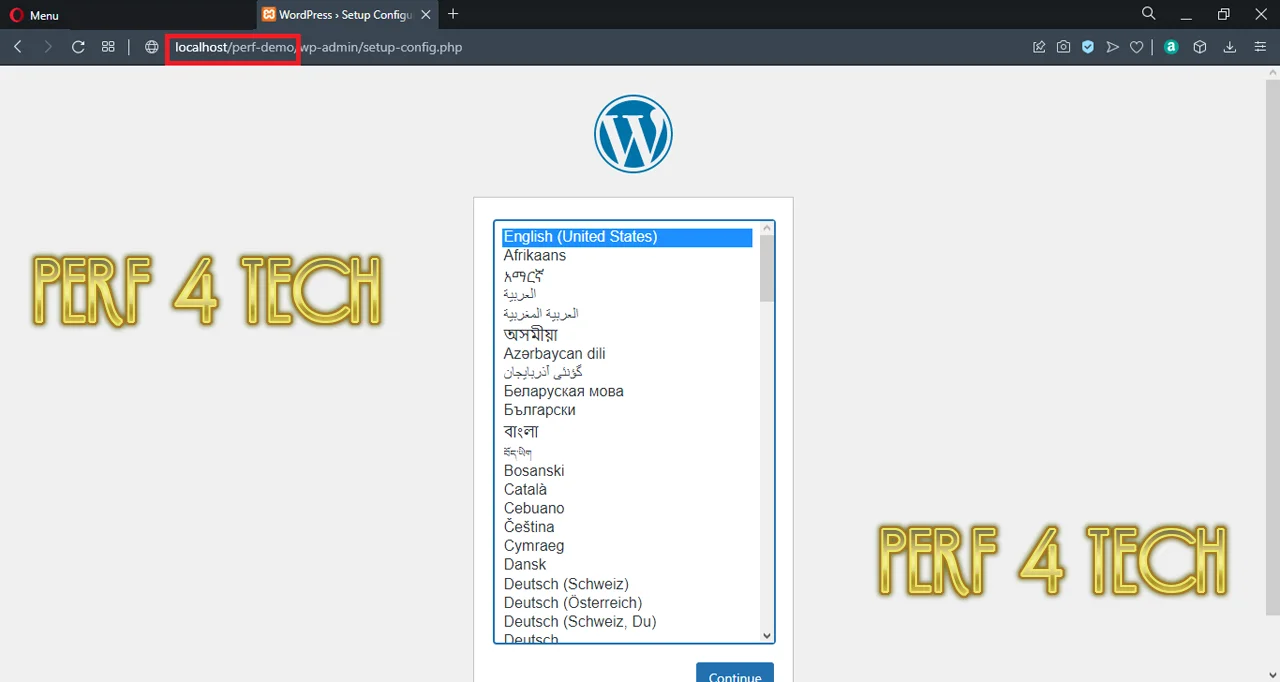
Task: Click the language list scrollbar thumb
Action: point(767,268)
